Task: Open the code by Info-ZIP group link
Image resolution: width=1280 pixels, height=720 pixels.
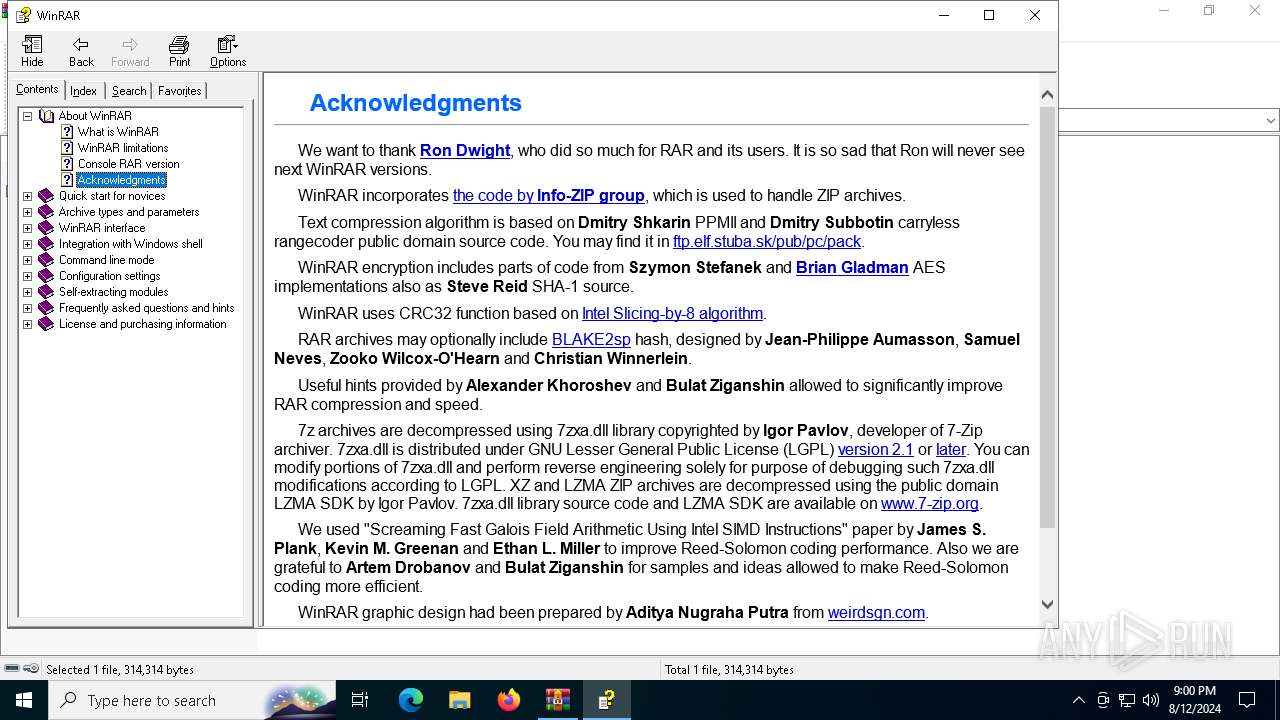Action: pos(549,195)
